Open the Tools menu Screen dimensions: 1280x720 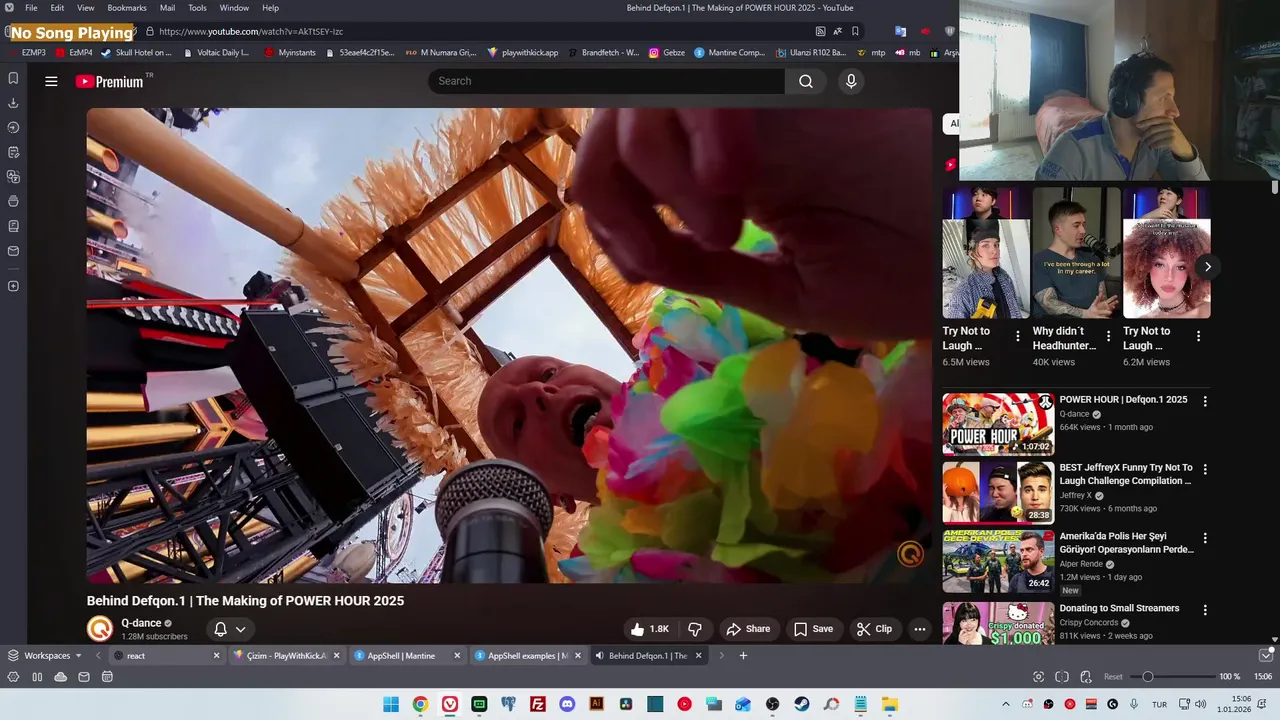click(197, 8)
